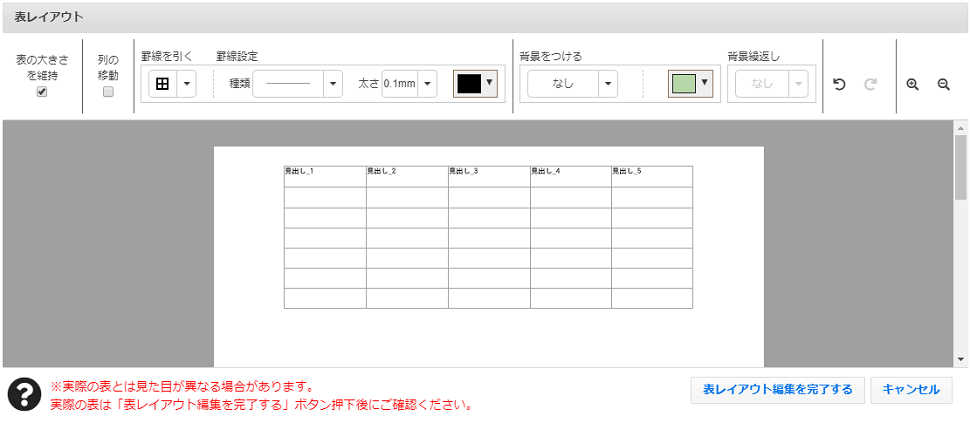This screenshot has height=423, width=970.
Task: Toggle the 表の大きさを維持 checkbox
Action: [x=42, y=92]
